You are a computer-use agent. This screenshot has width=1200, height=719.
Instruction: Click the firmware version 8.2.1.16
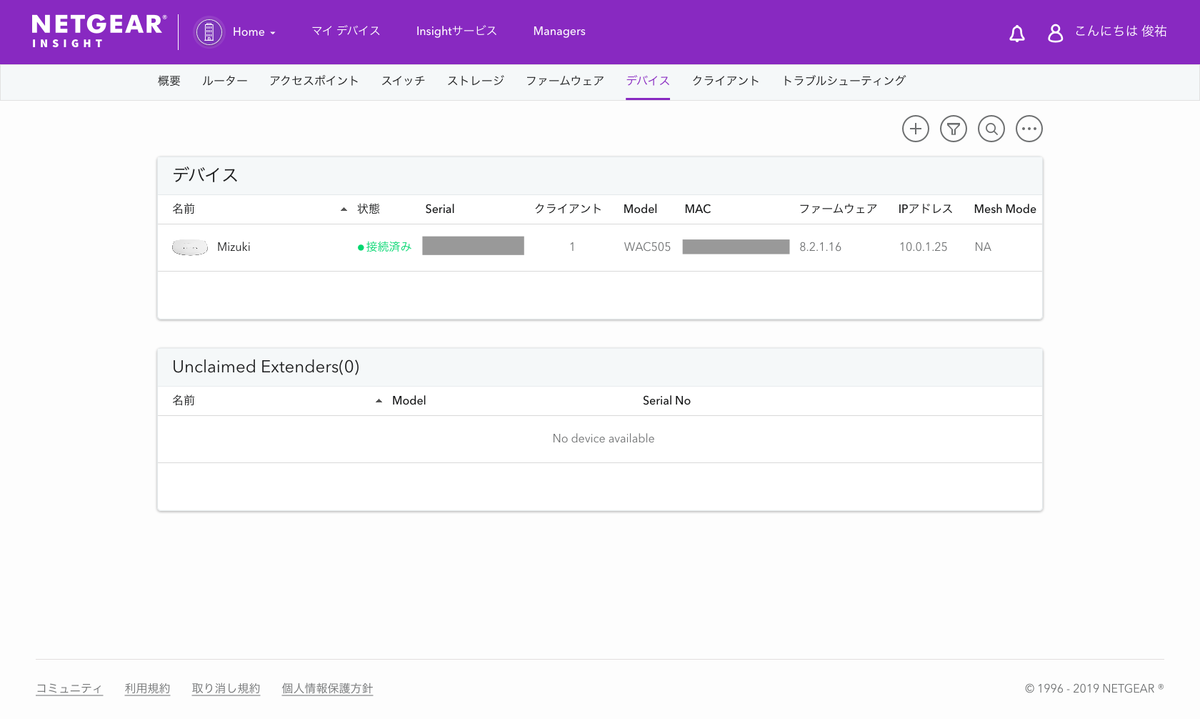tap(820, 247)
